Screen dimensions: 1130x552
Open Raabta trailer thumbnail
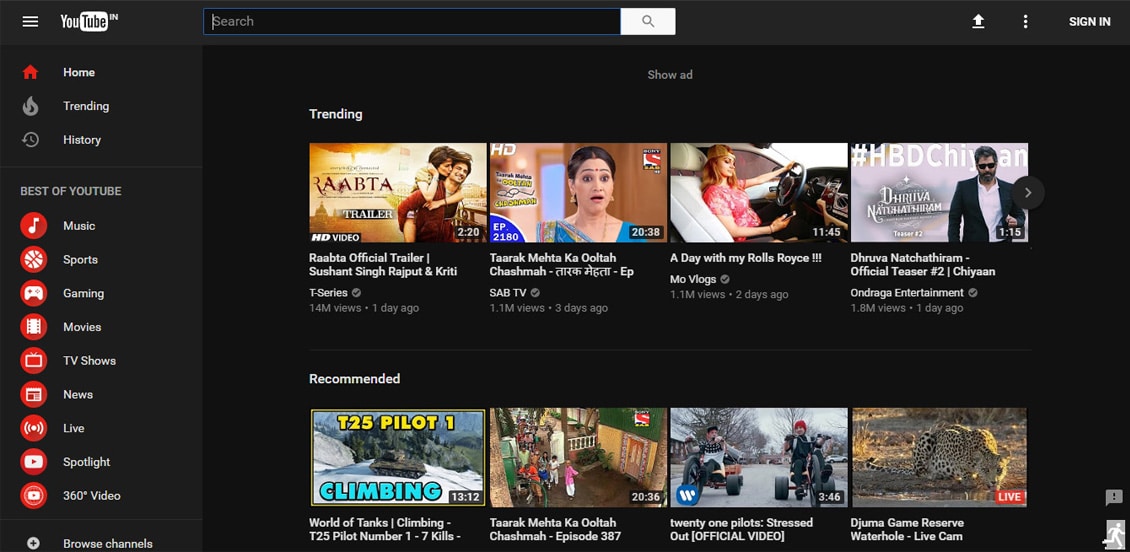398,192
